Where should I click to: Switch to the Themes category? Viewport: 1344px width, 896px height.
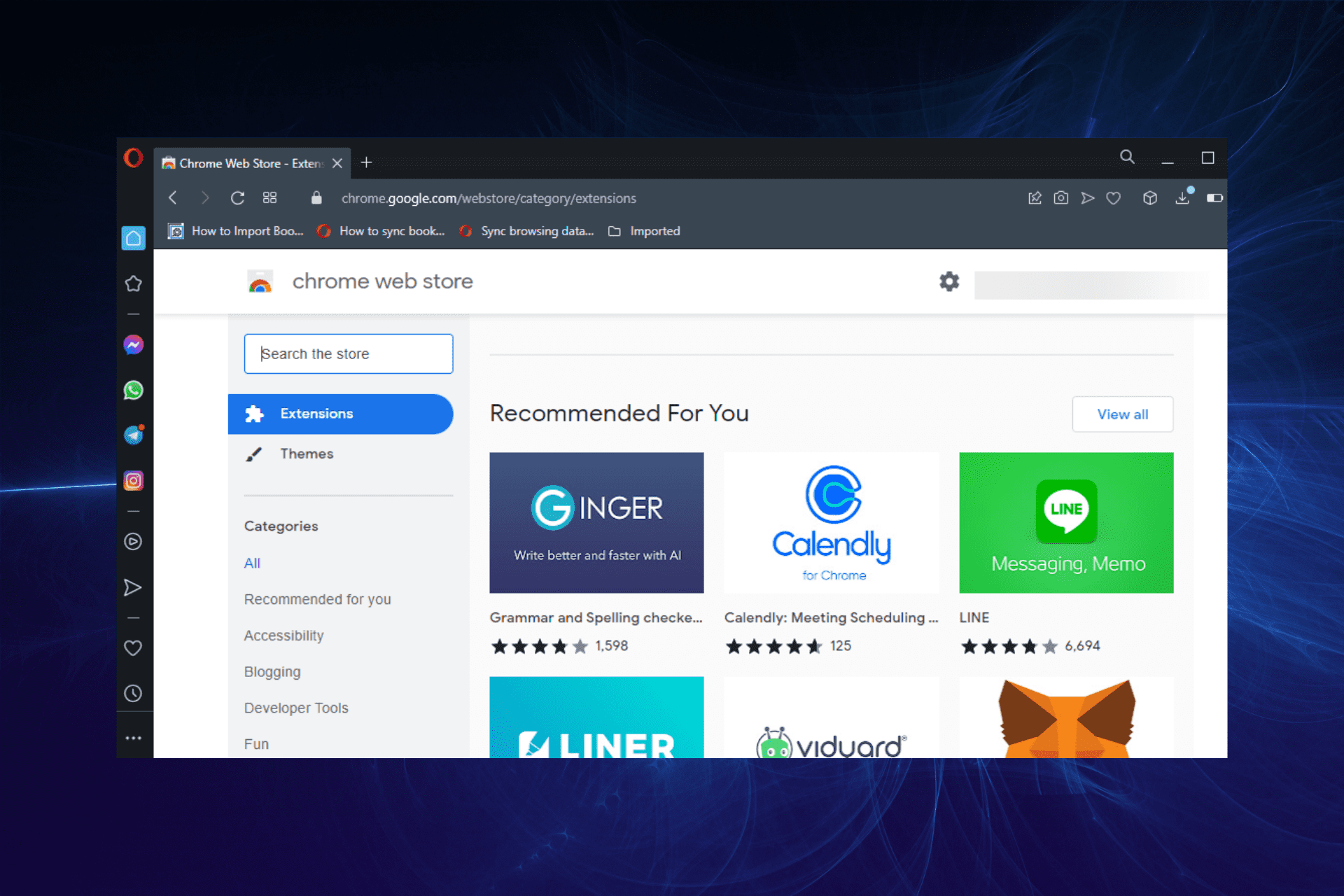click(x=306, y=454)
